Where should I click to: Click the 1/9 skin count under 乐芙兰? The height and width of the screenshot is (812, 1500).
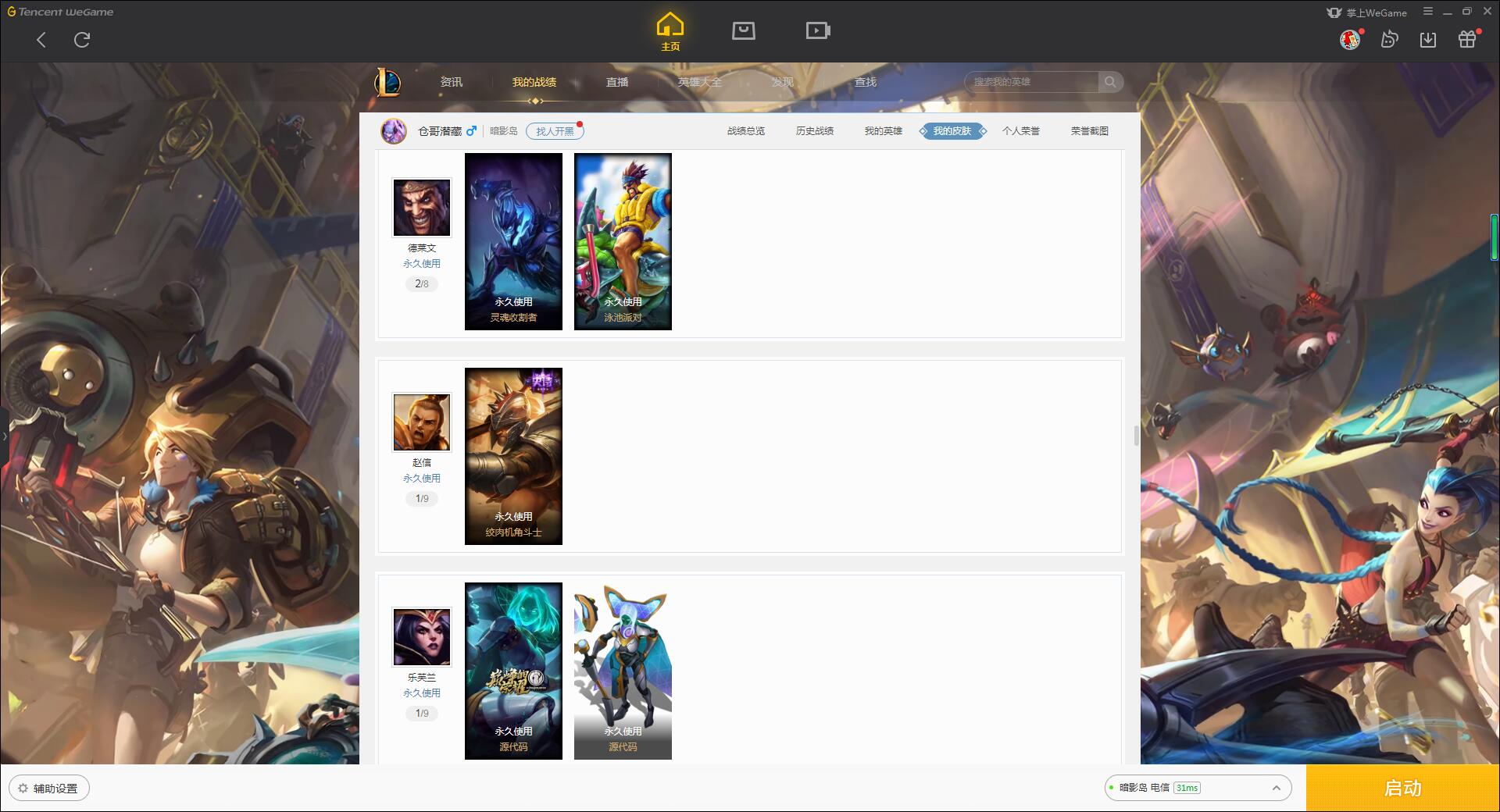422,714
